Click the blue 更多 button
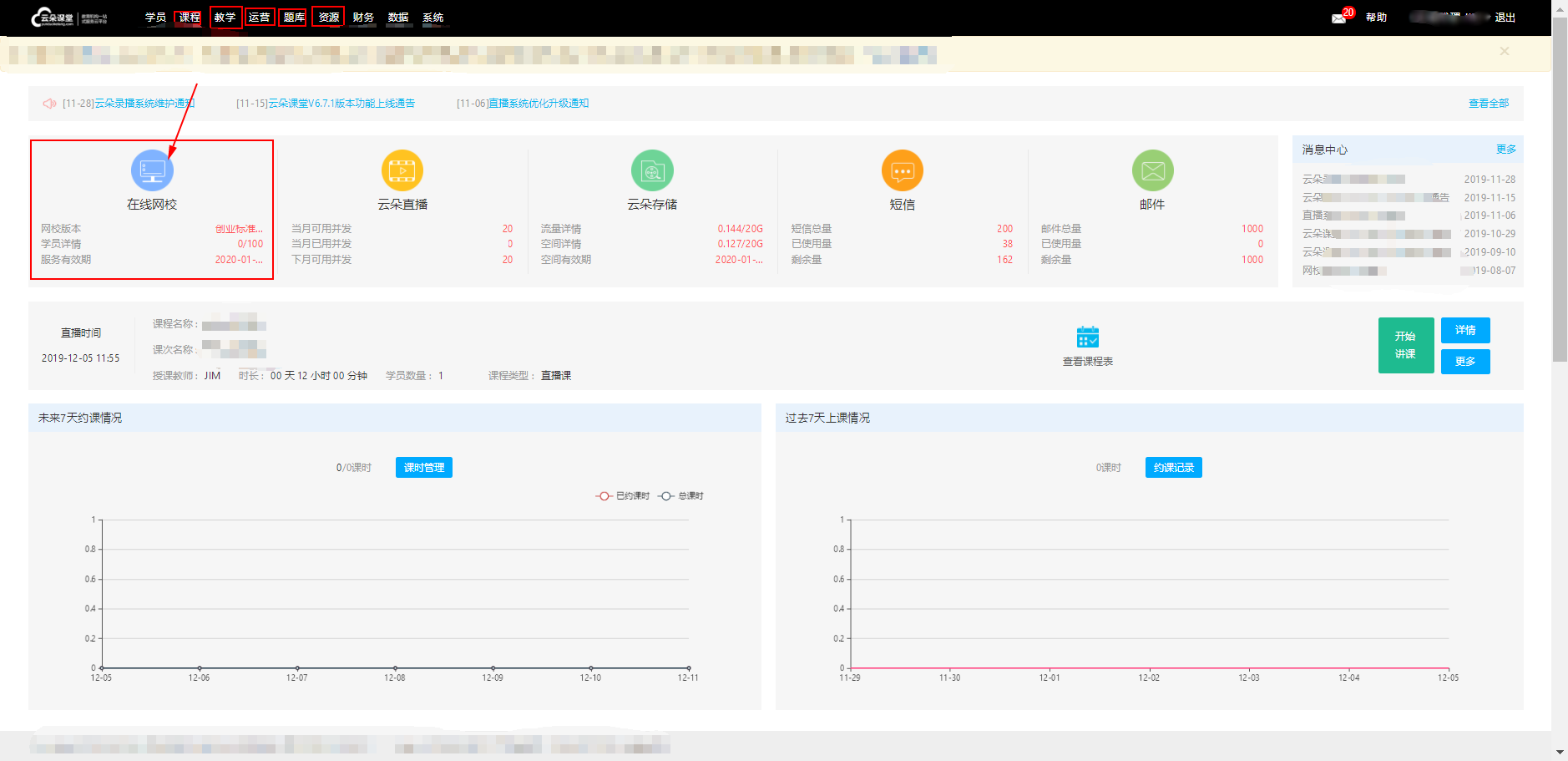The width and height of the screenshot is (1568, 761). click(1465, 361)
